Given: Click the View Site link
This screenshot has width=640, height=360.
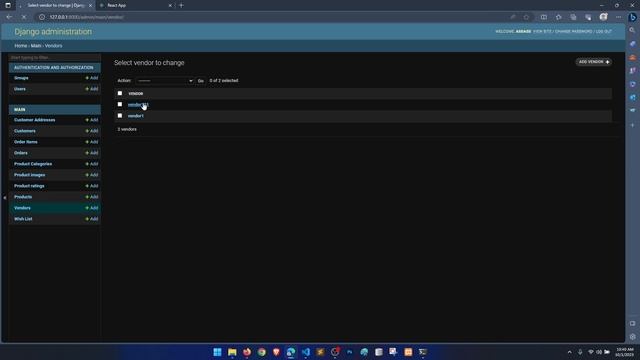Looking at the screenshot, I should coord(542,31).
